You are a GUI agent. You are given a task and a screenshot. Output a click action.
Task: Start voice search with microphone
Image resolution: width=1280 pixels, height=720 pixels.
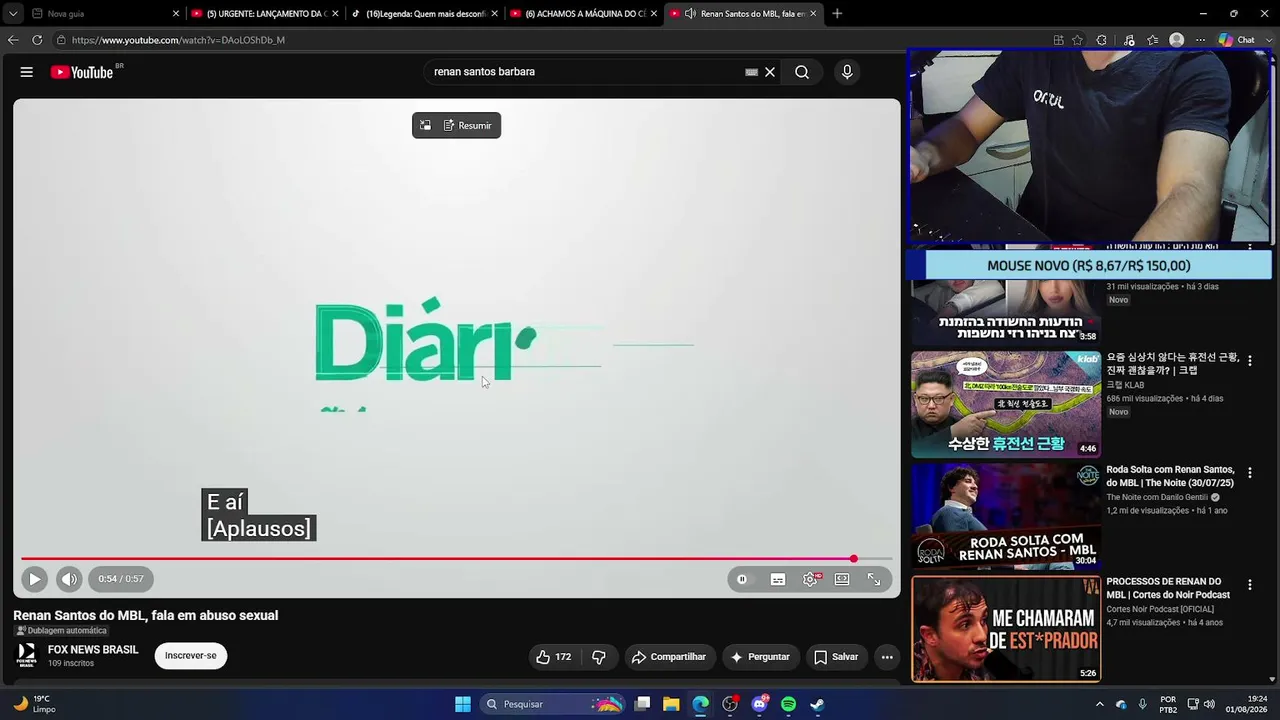847,72
